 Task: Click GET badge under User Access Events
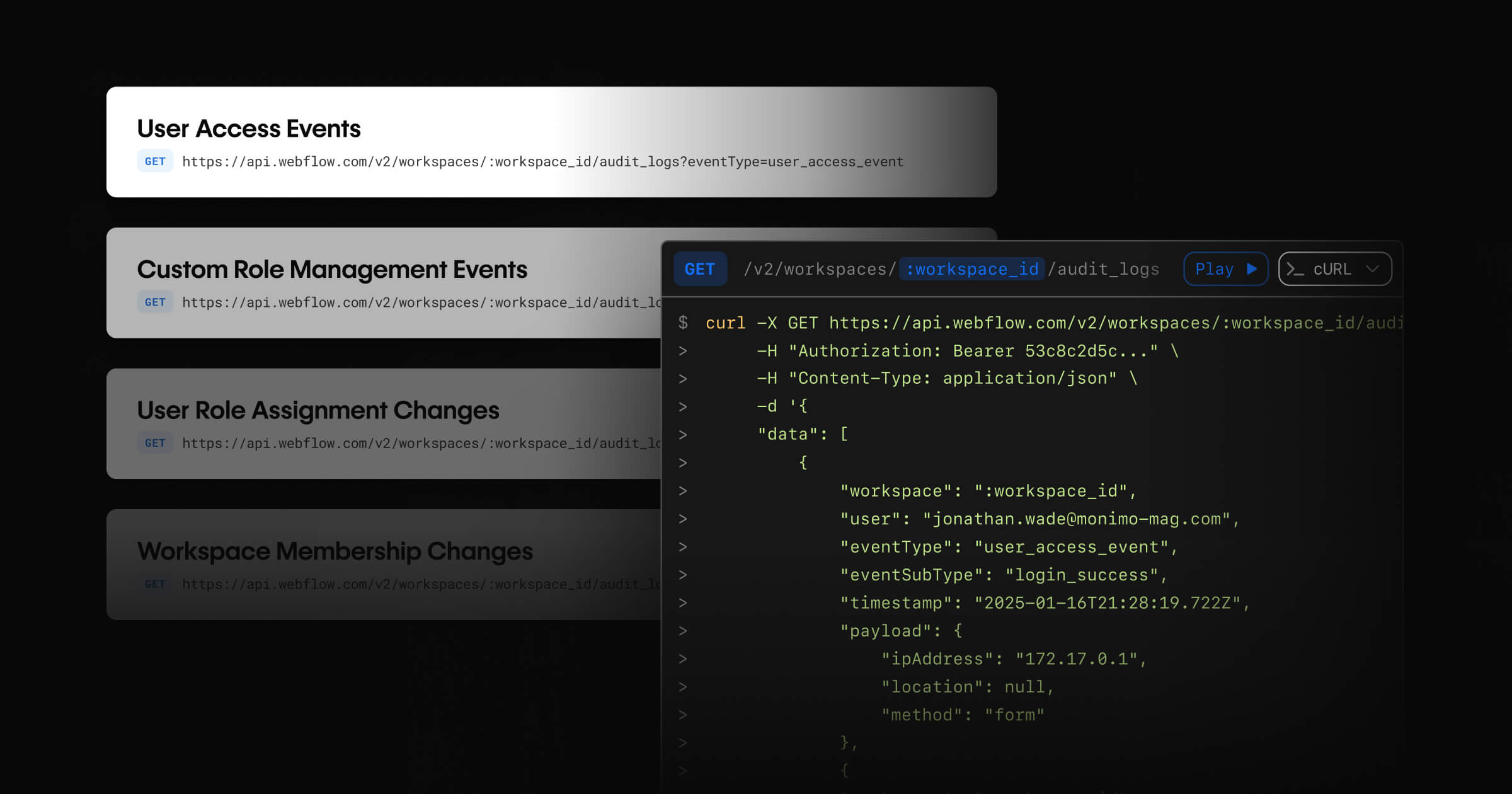[155, 161]
